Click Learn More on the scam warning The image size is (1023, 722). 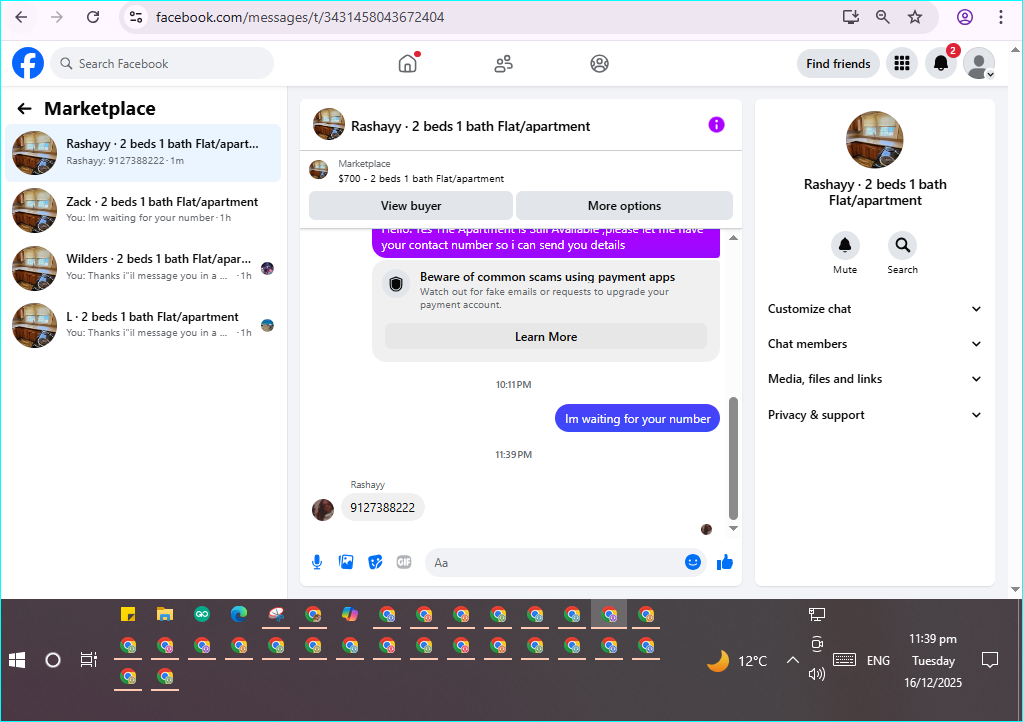pyautogui.click(x=546, y=337)
